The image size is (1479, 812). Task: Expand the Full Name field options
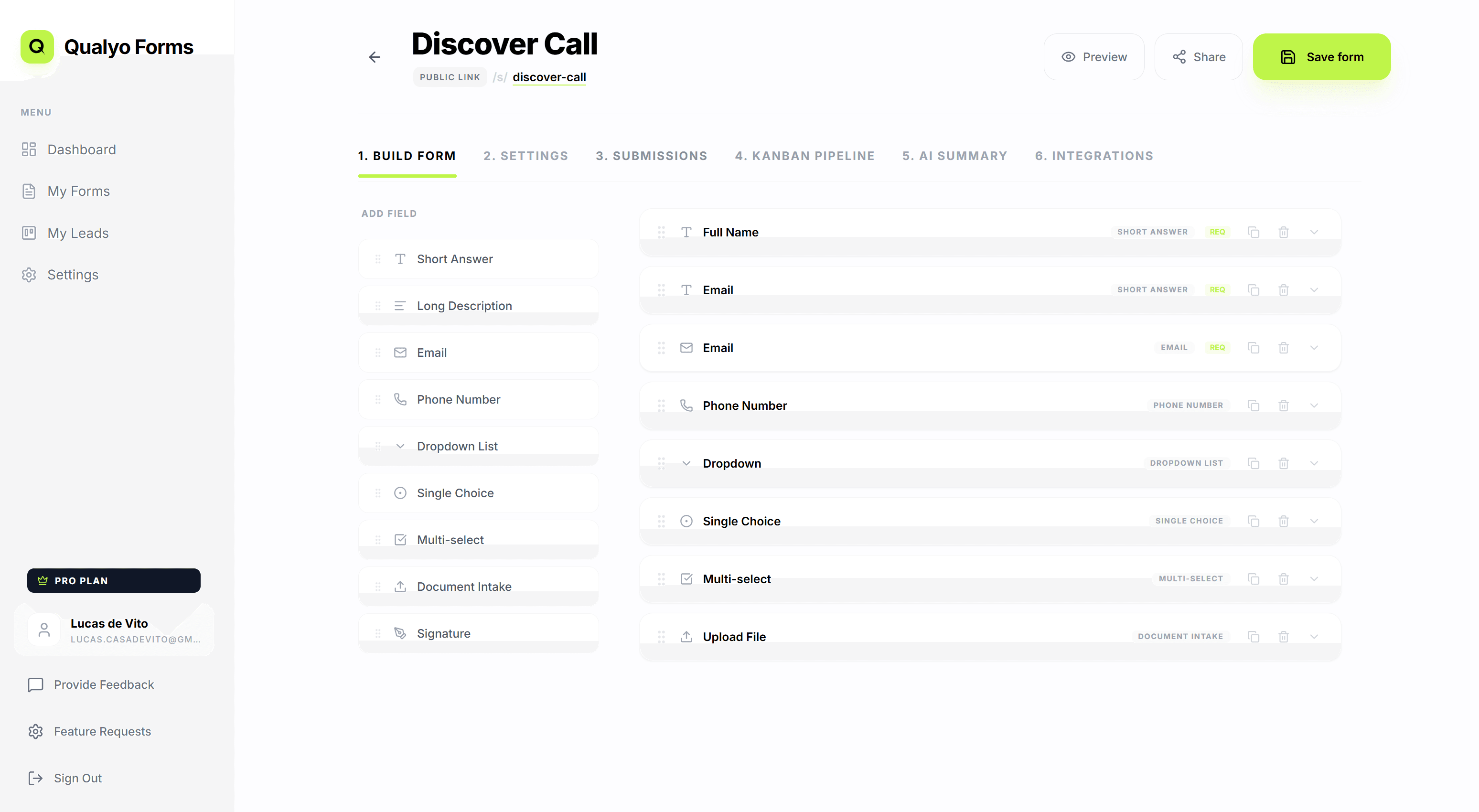pyautogui.click(x=1314, y=232)
